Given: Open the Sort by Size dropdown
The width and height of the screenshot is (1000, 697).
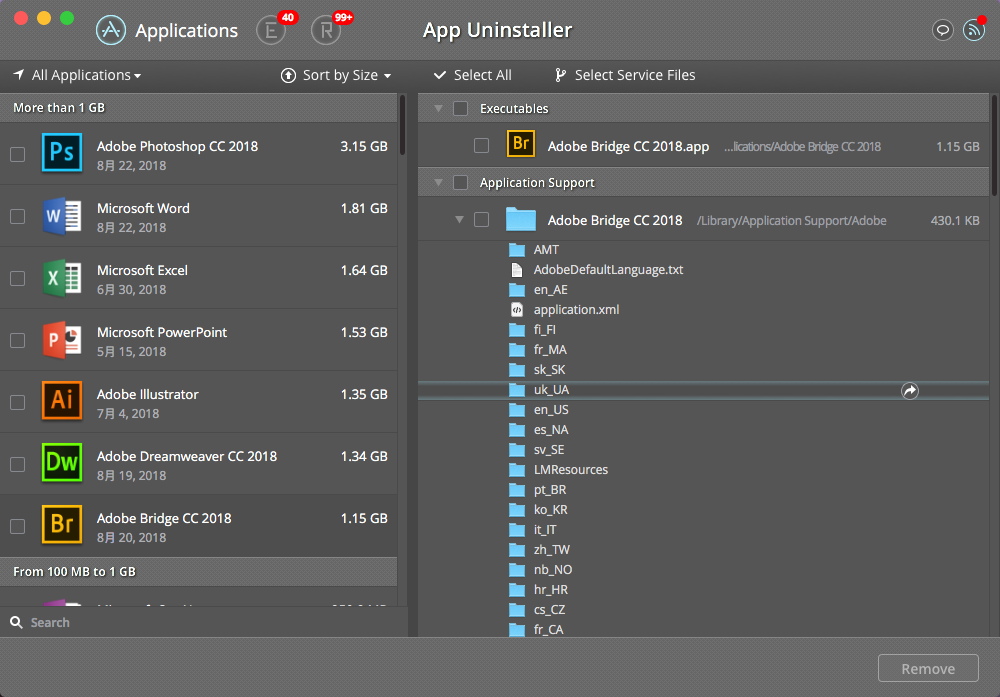Looking at the screenshot, I should click(x=336, y=75).
